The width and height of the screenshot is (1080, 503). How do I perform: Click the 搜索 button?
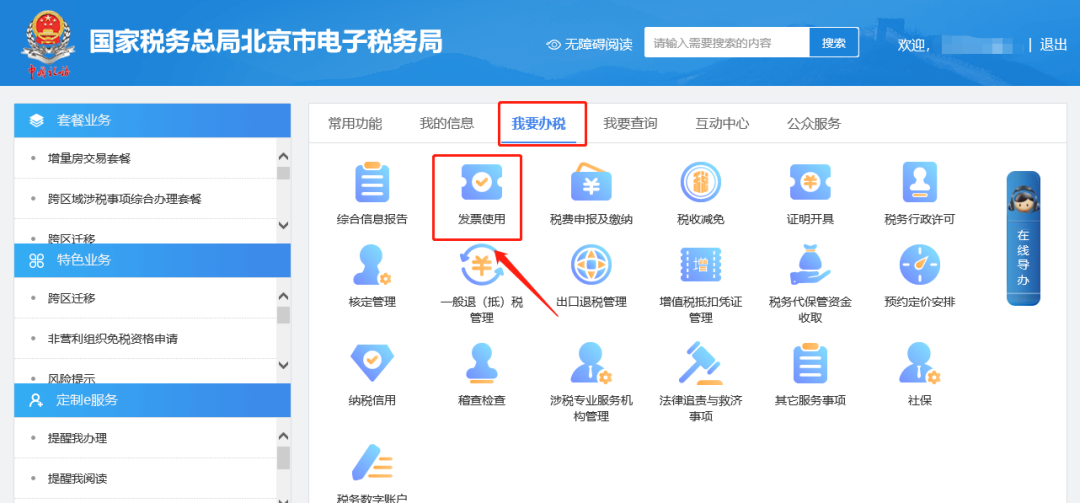click(x=834, y=43)
